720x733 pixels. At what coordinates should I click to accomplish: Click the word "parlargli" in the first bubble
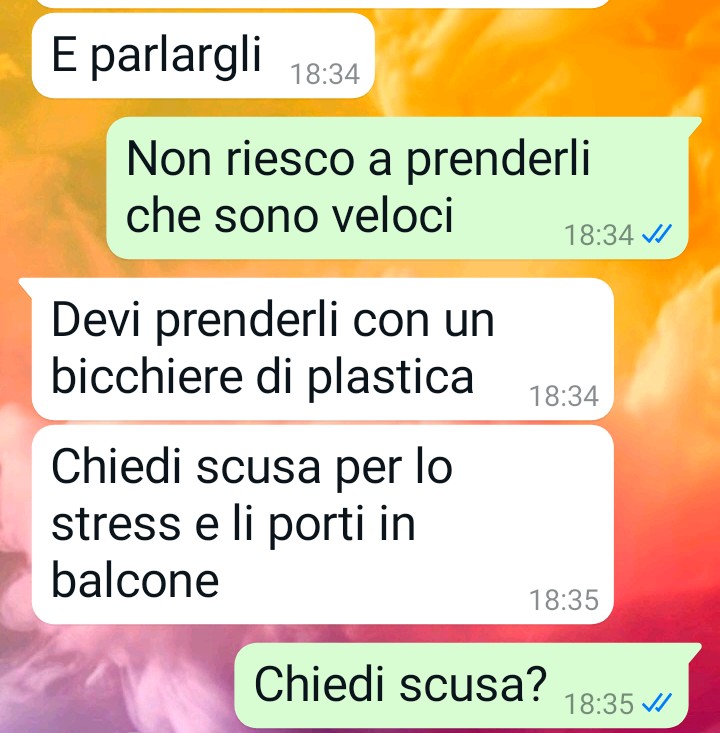pyautogui.click(x=175, y=56)
